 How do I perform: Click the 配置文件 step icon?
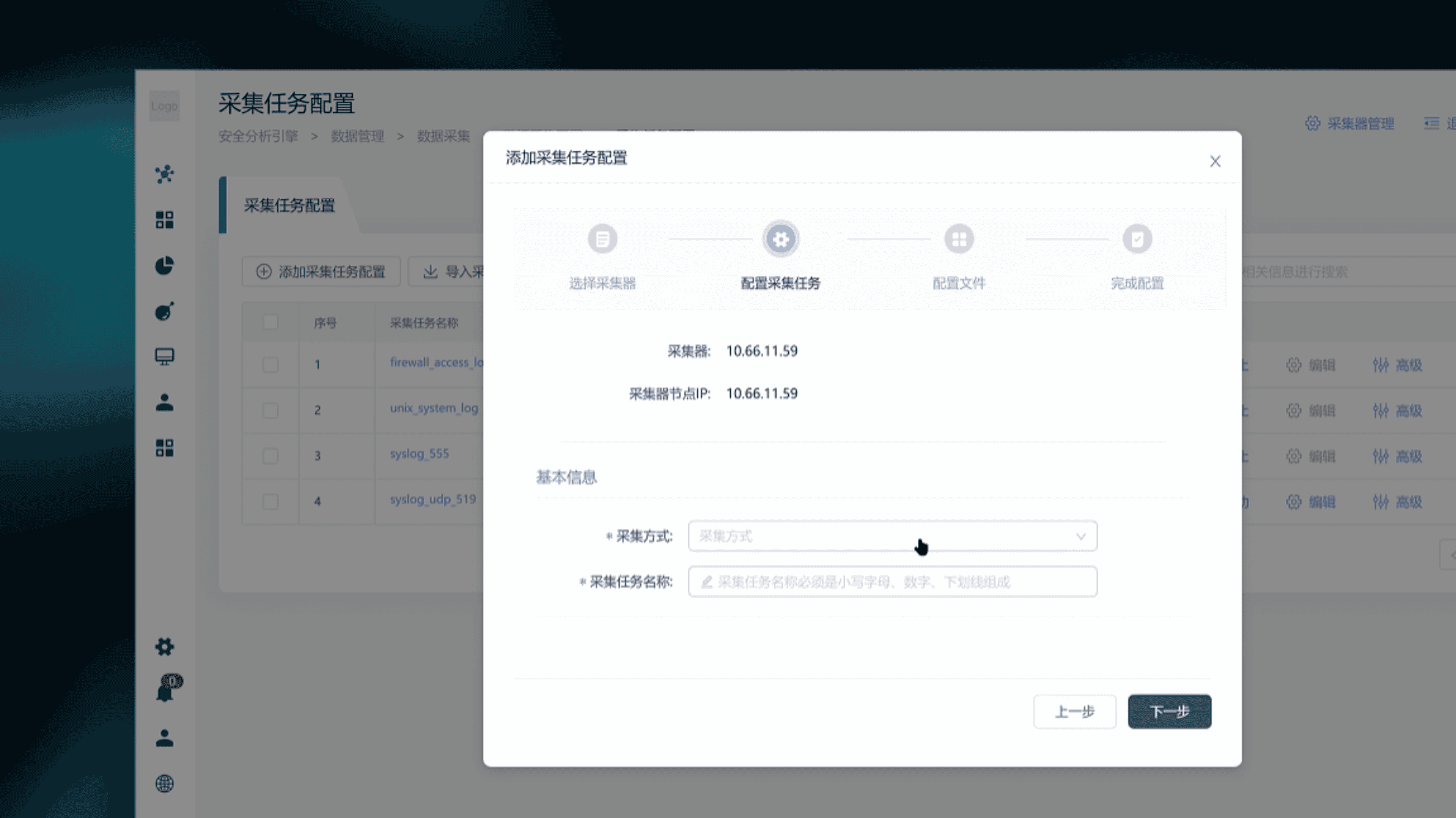click(x=959, y=239)
